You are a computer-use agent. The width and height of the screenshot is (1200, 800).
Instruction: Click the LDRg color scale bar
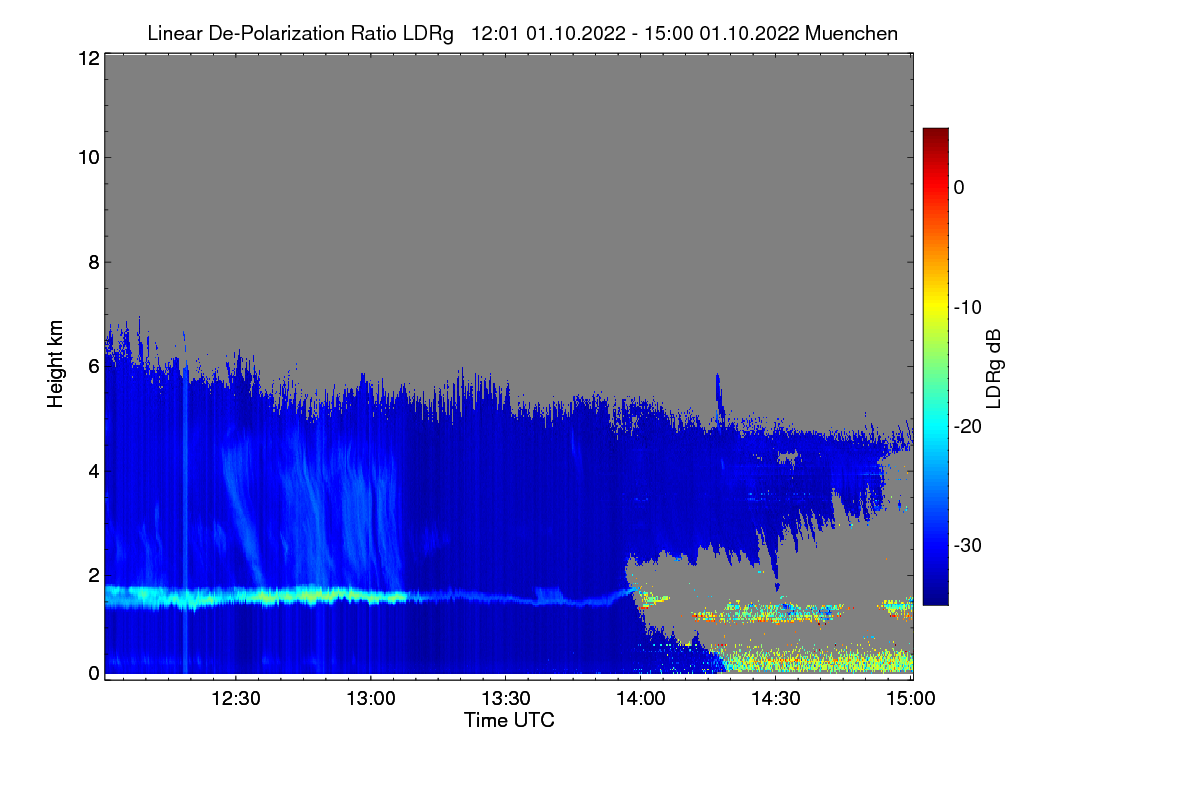pos(935,366)
